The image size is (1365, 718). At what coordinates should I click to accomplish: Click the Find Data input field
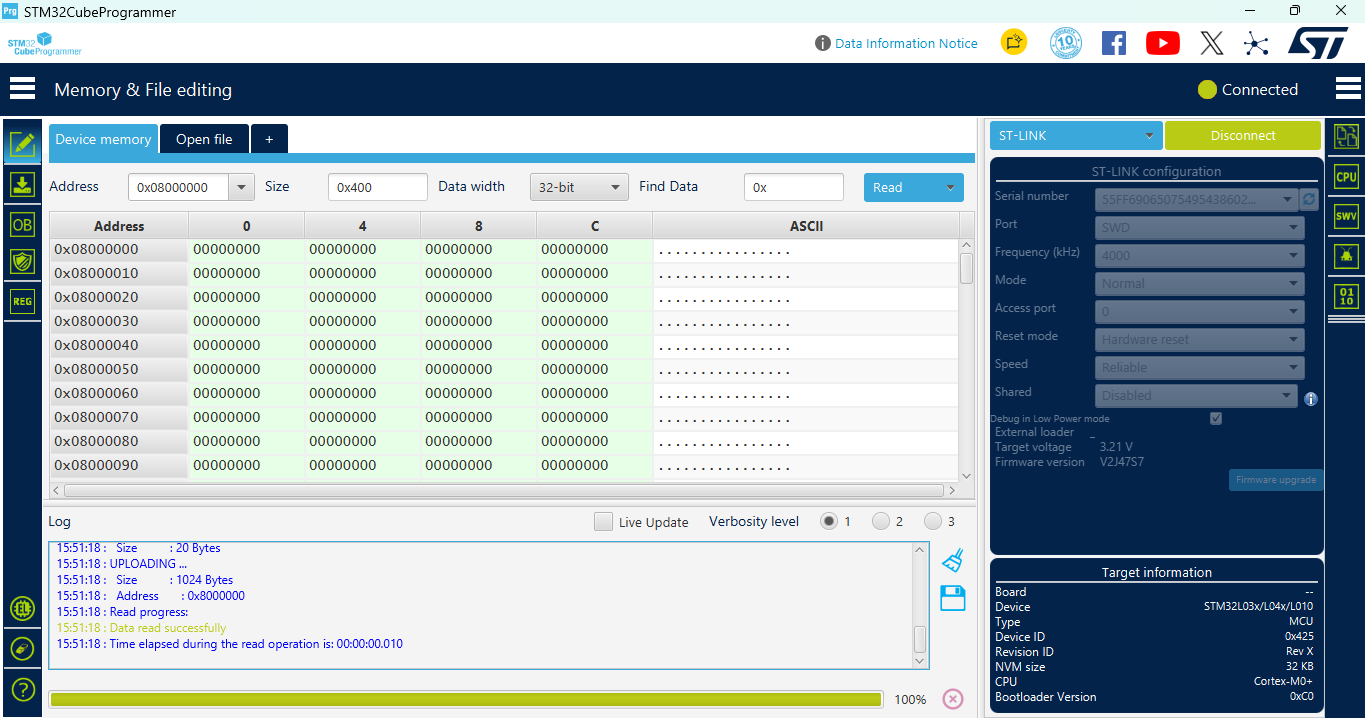[x=794, y=187]
